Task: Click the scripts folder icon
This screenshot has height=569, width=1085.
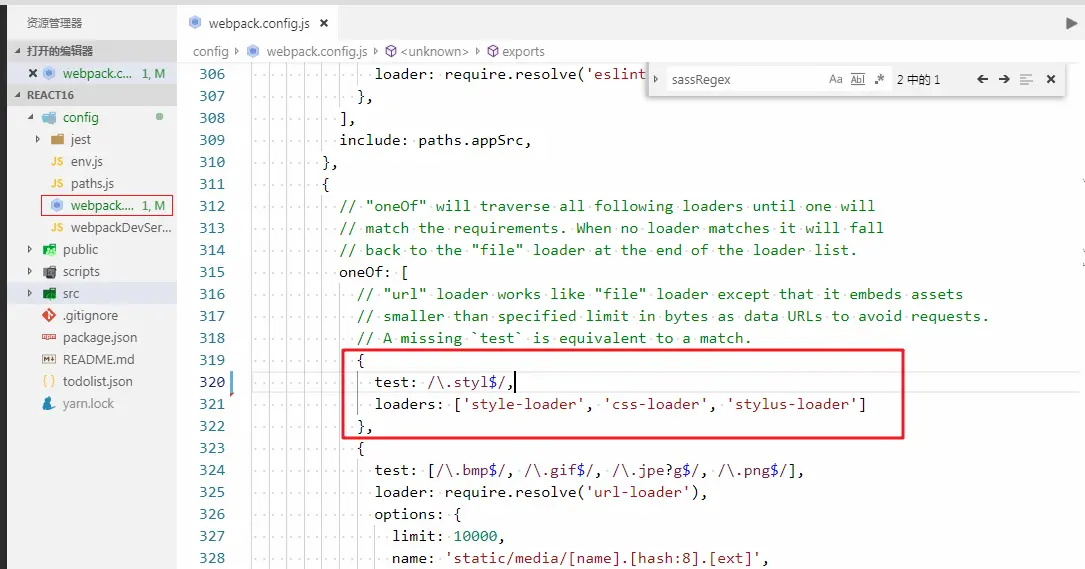Action: (49, 271)
